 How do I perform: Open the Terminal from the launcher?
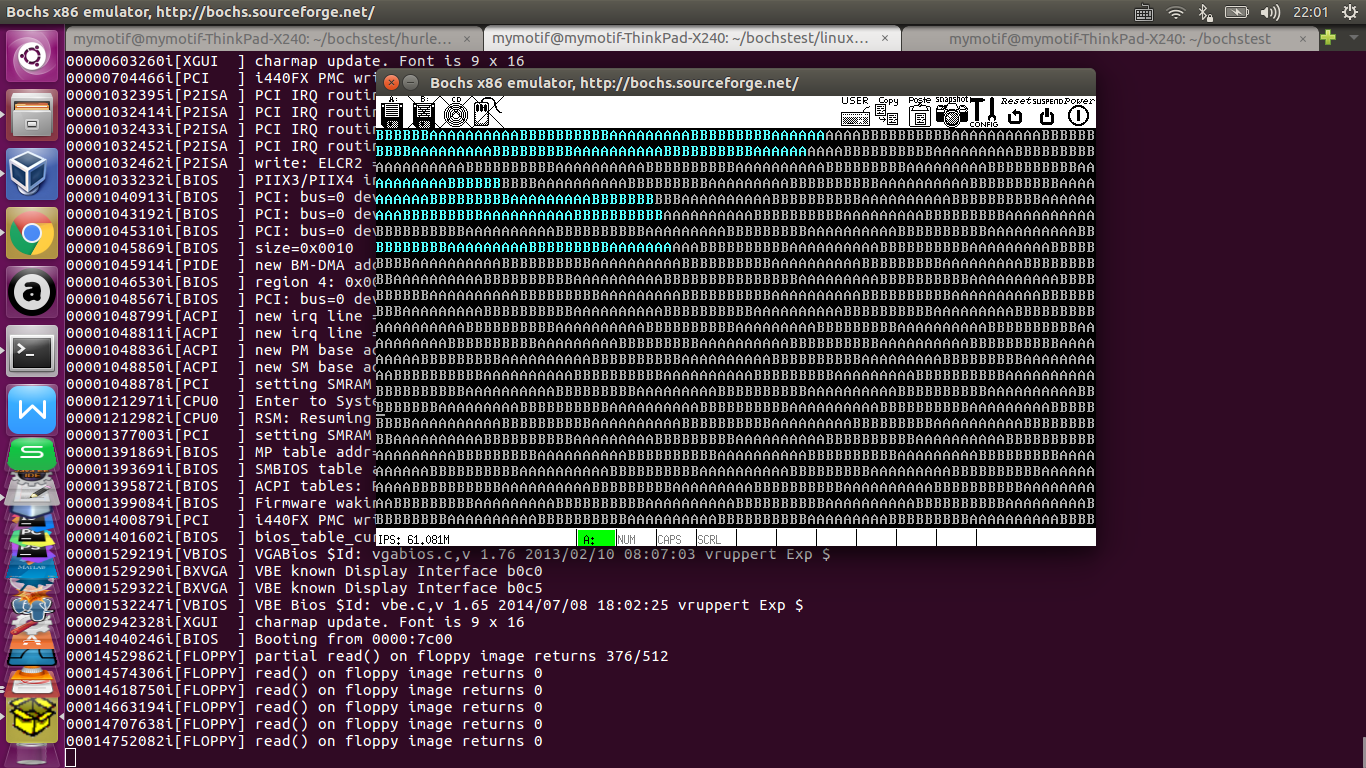pyautogui.click(x=32, y=351)
